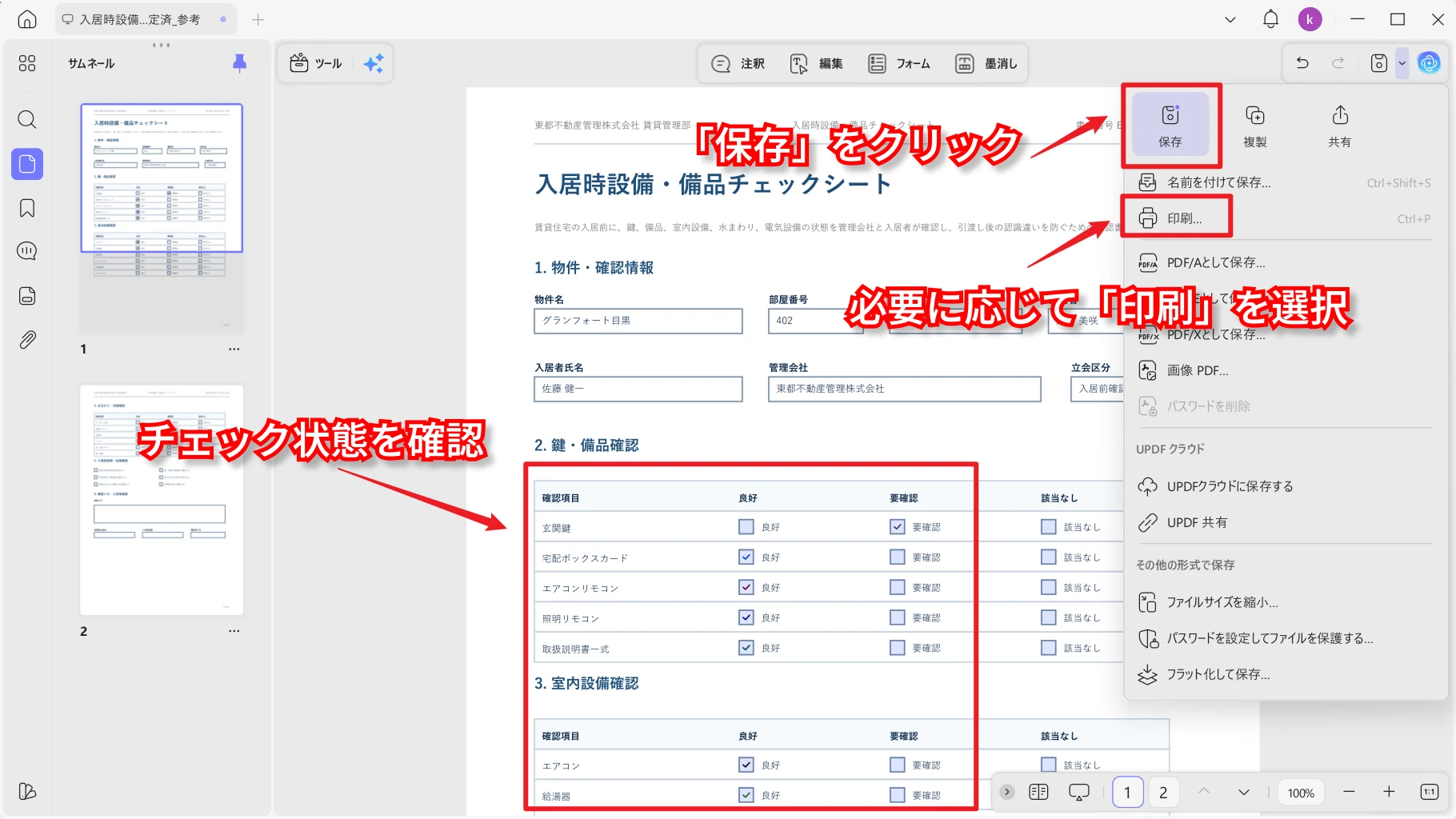Image resolution: width=1456 pixels, height=819 pixels.
Task: Open the attachments paperclip panel
Action: 27,340
